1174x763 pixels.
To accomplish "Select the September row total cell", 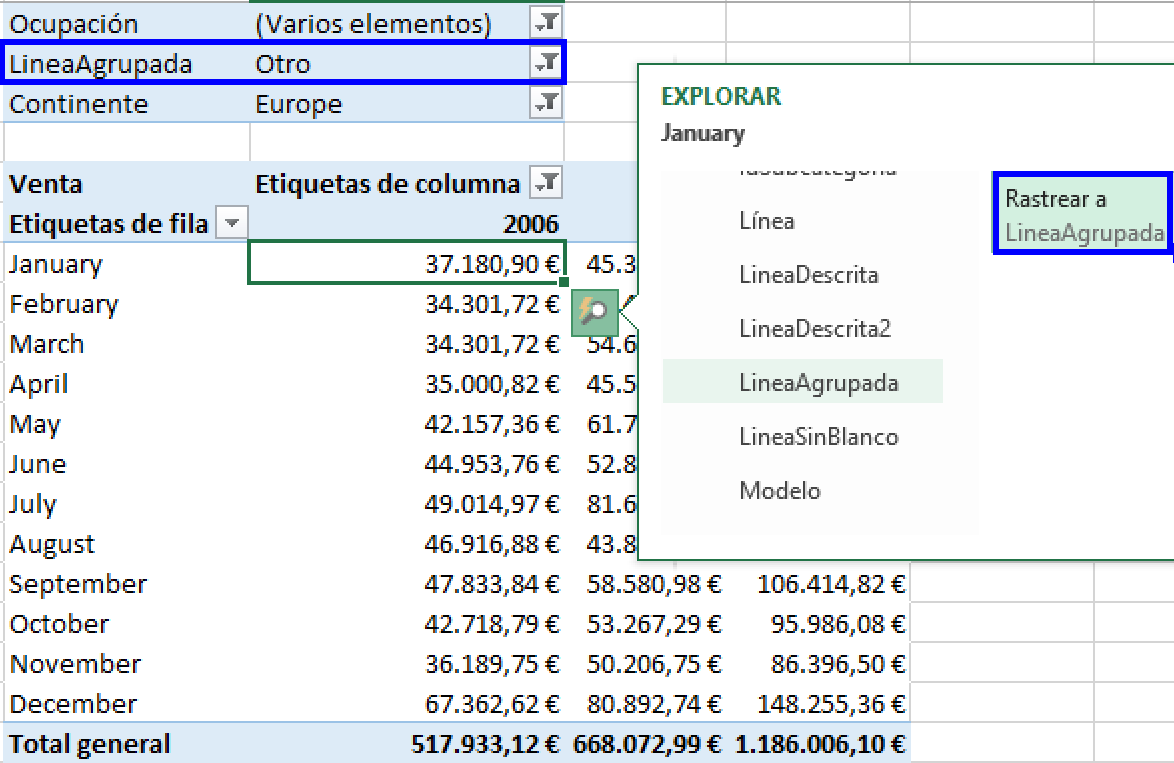I will coord(830,584).
